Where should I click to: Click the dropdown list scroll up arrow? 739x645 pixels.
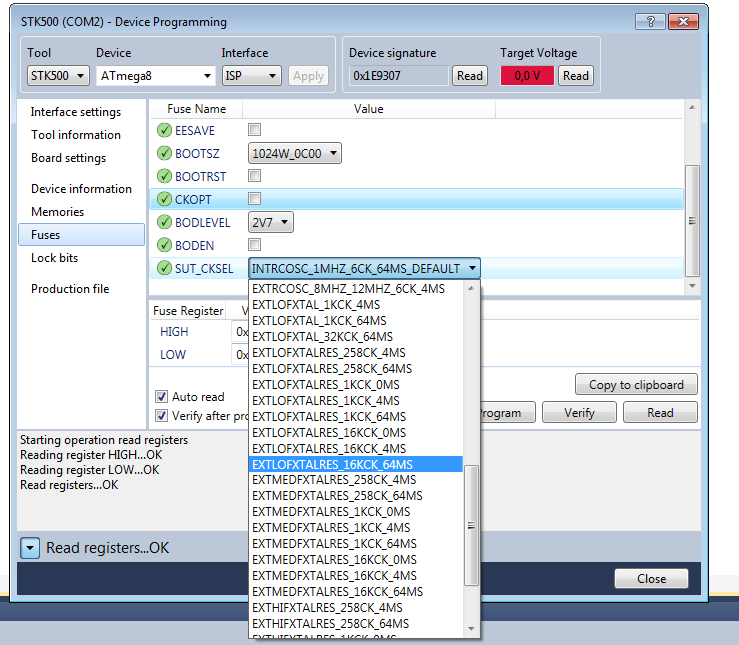point(471,288)
